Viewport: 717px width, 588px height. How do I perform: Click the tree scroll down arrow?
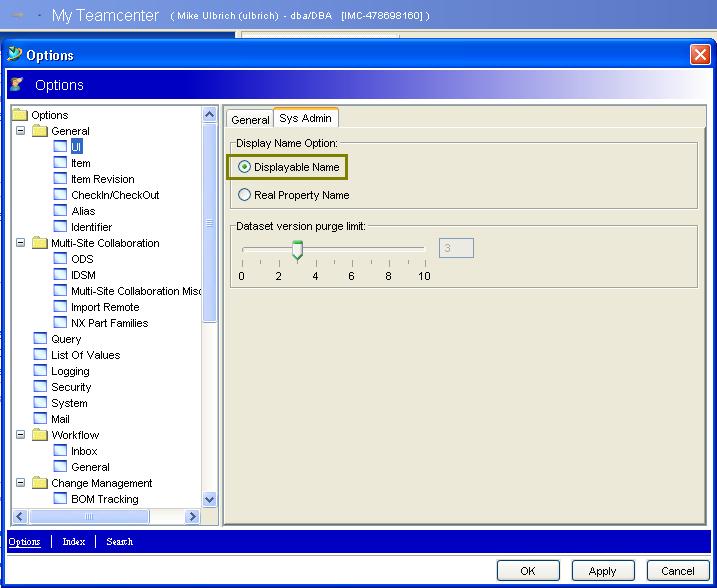[x=209, y=499]
